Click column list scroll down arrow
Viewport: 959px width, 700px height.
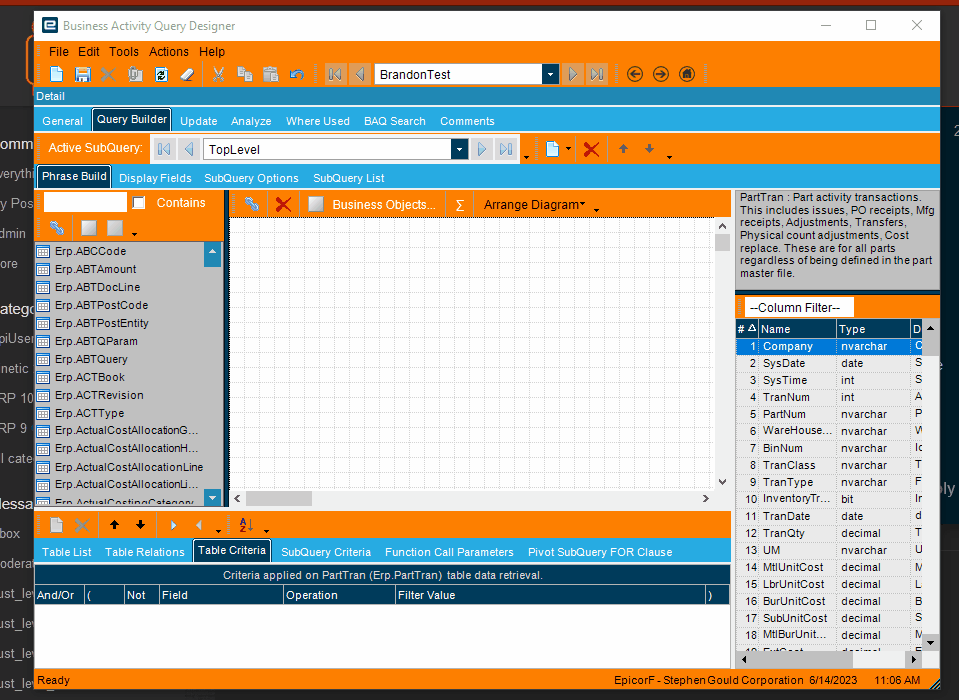930,642
